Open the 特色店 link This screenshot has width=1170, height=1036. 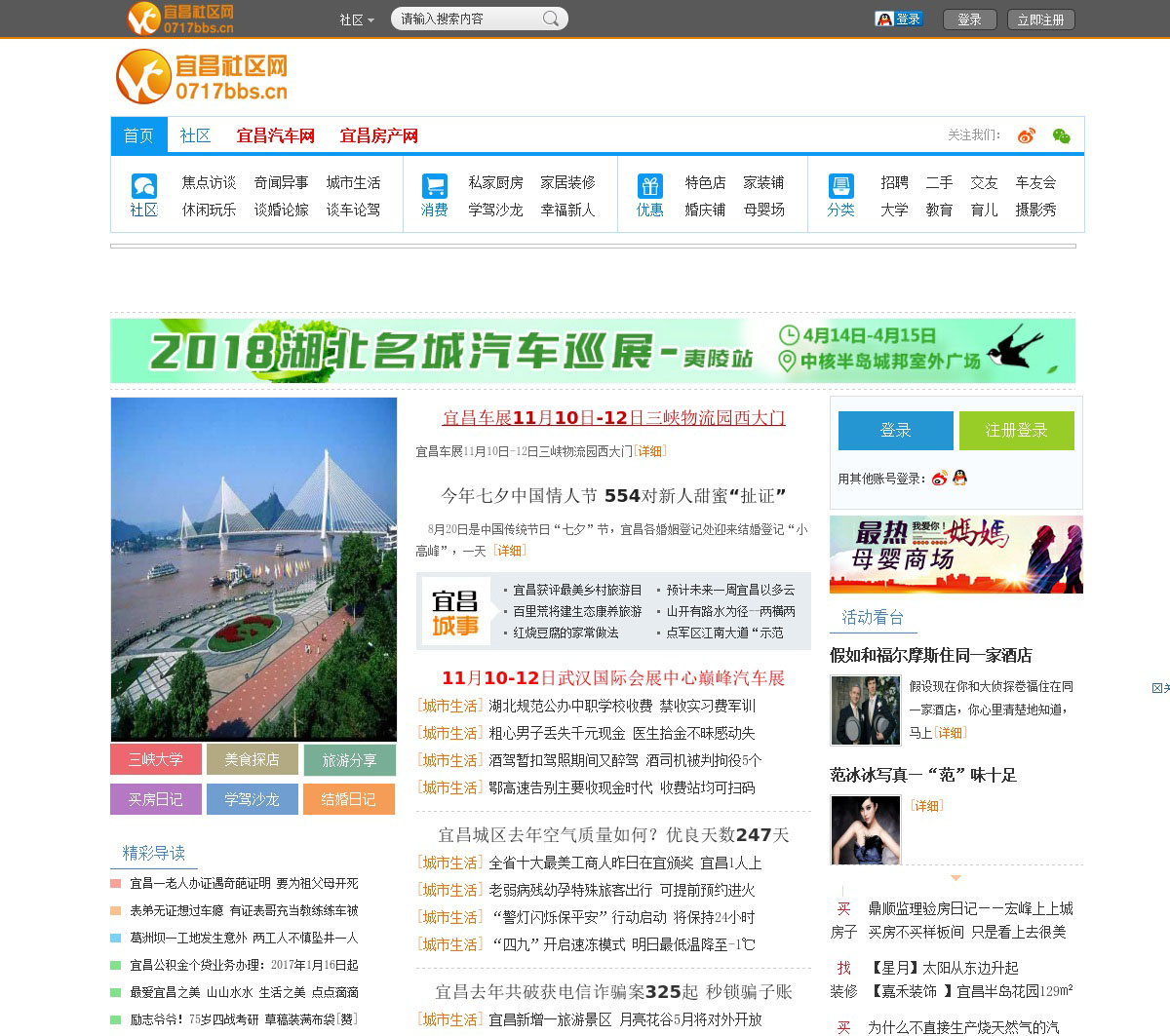coord(705,182)
